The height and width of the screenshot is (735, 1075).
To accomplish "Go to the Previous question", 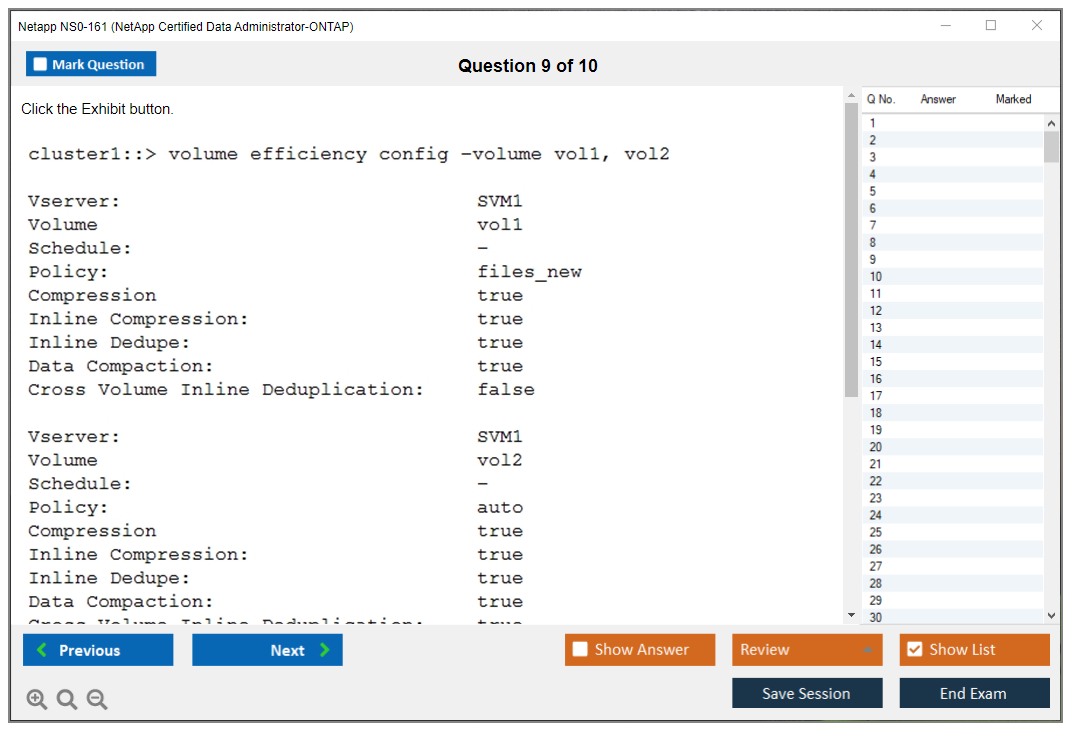I will [98, 650].
